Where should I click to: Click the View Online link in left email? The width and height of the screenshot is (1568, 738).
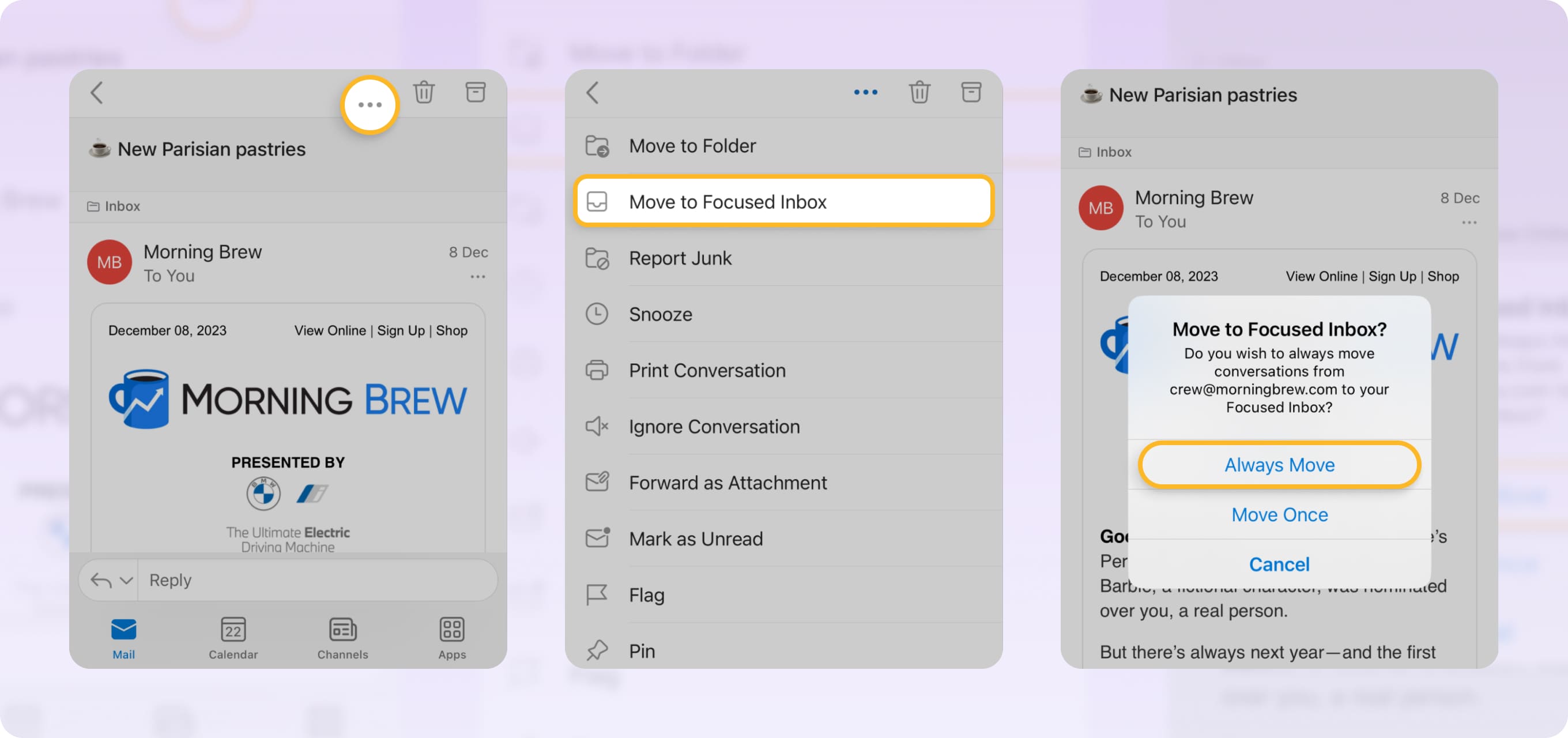pos(330,330)
